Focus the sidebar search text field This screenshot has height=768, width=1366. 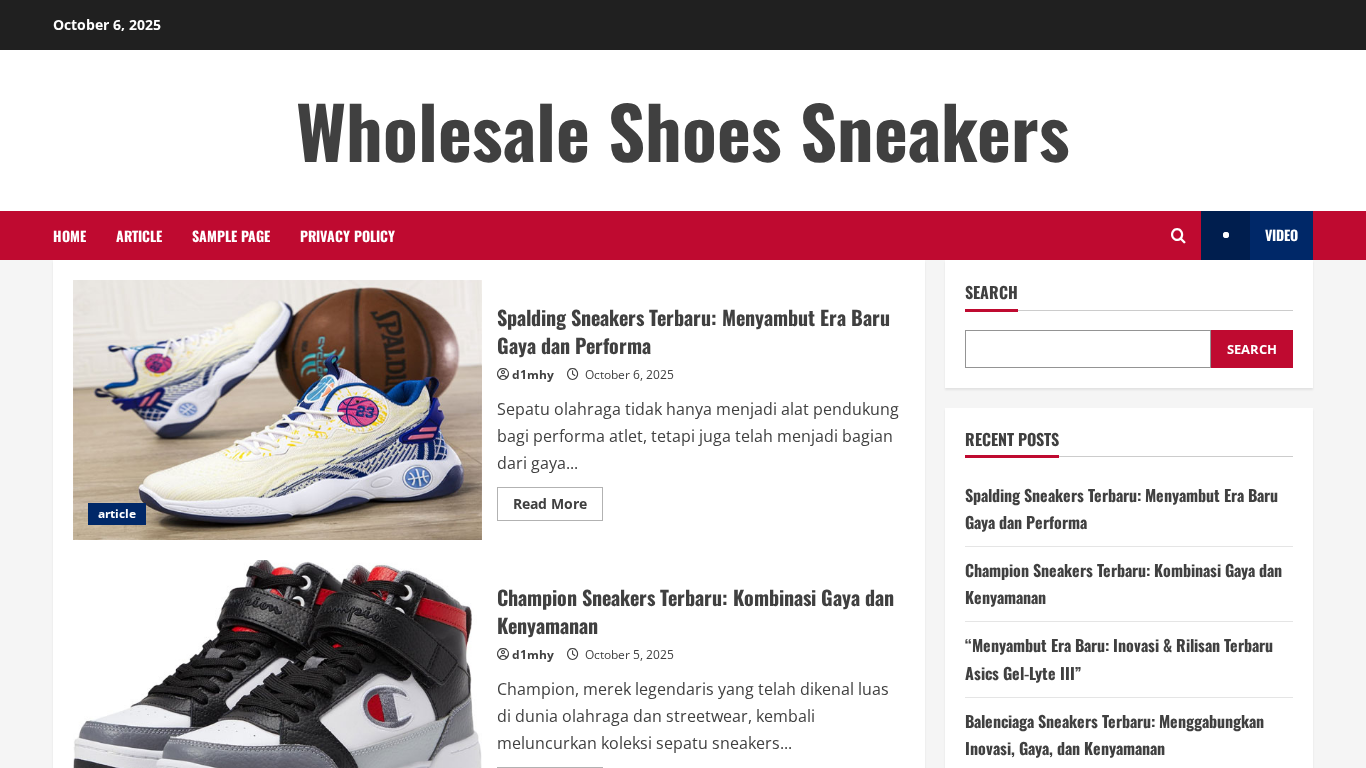click(x=1088, y=349)
